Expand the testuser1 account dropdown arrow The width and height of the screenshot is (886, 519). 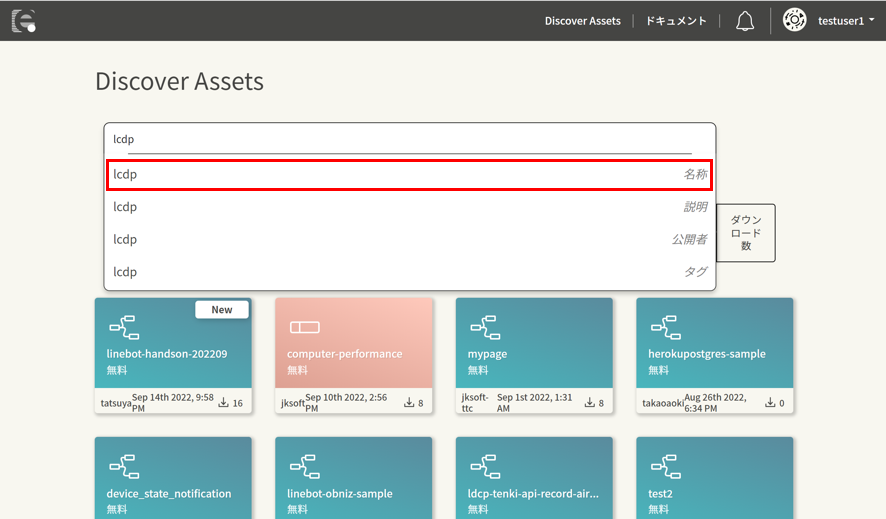(x=871, y=20)
